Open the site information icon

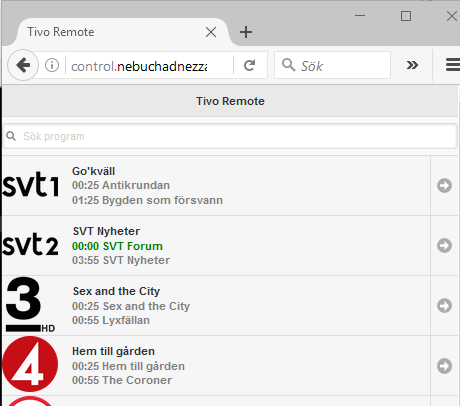pyautogui.click(x=52, y=65)
